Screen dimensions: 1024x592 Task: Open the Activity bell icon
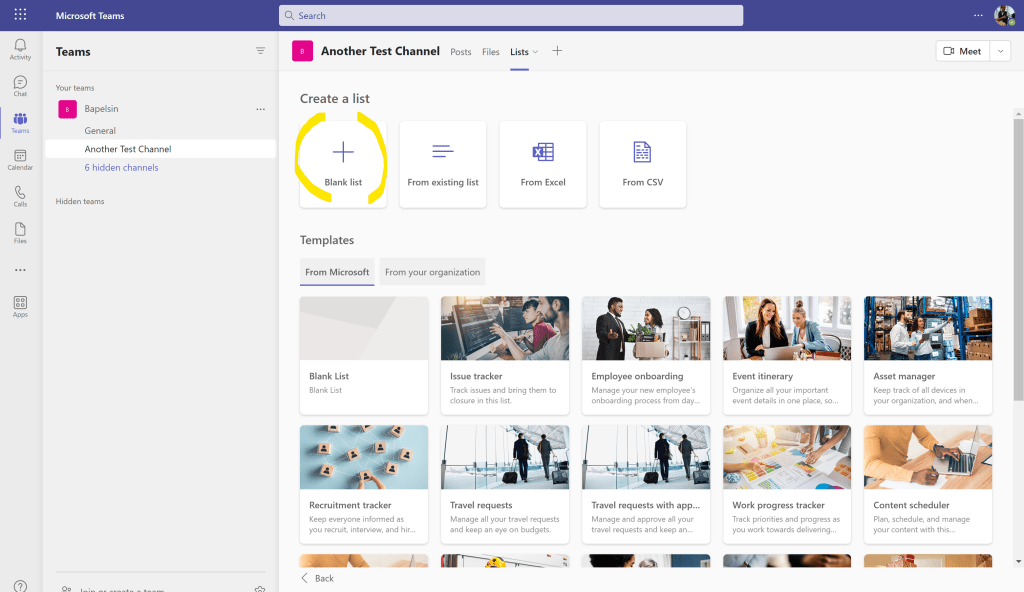[x=20, y=49]
